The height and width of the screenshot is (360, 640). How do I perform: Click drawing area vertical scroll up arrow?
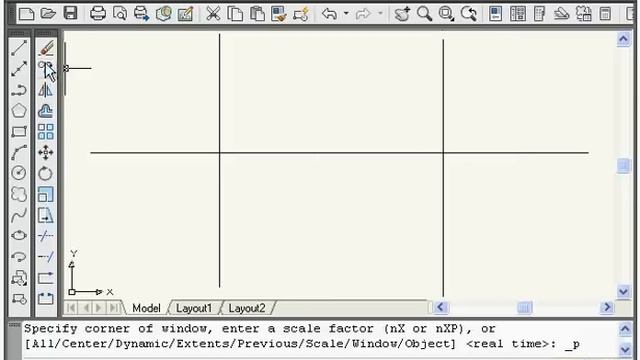pyautogui.click(x=623, y=39)
